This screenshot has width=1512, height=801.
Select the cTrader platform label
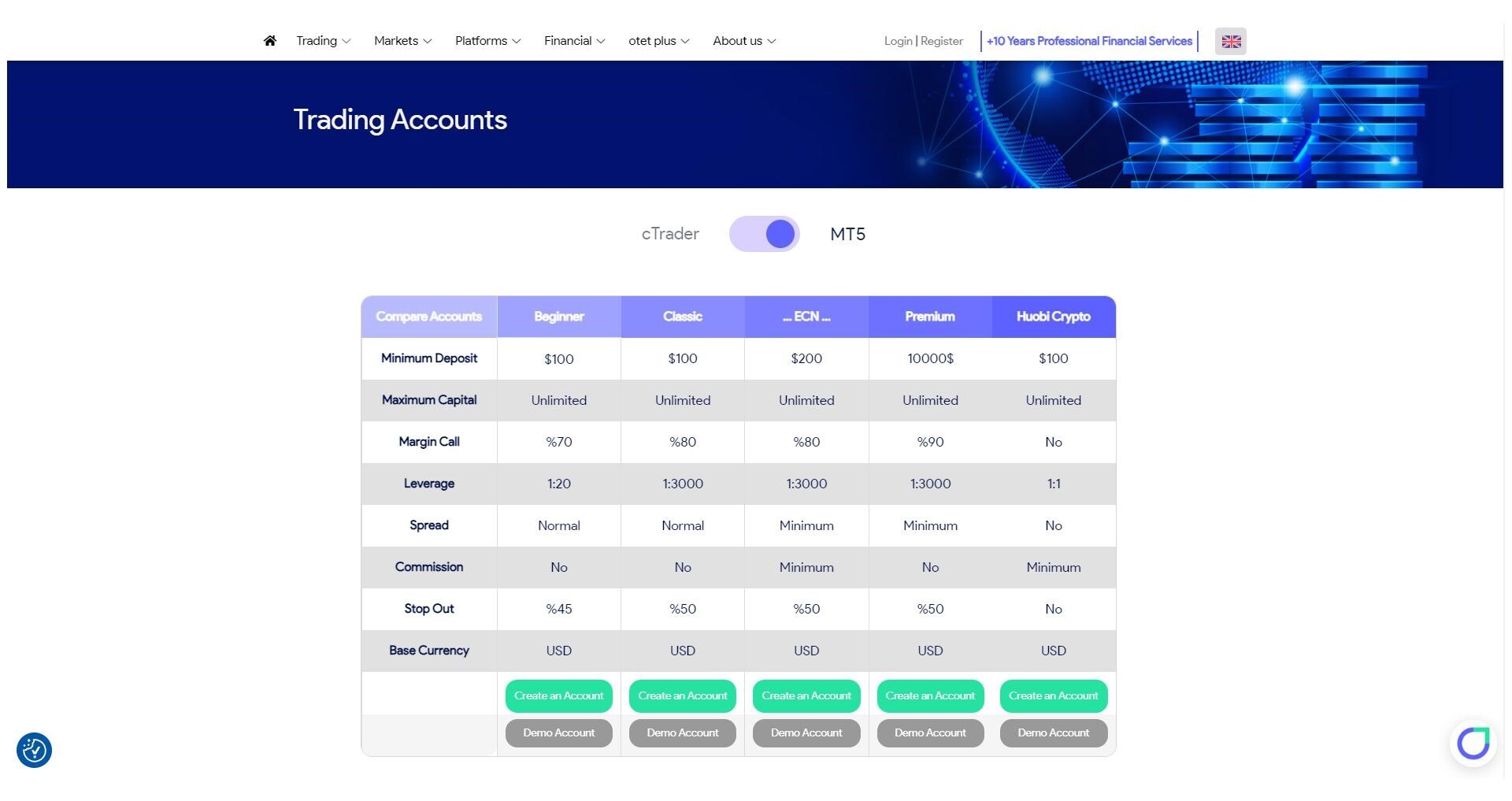pyautogui.click(x=670, y=234)
